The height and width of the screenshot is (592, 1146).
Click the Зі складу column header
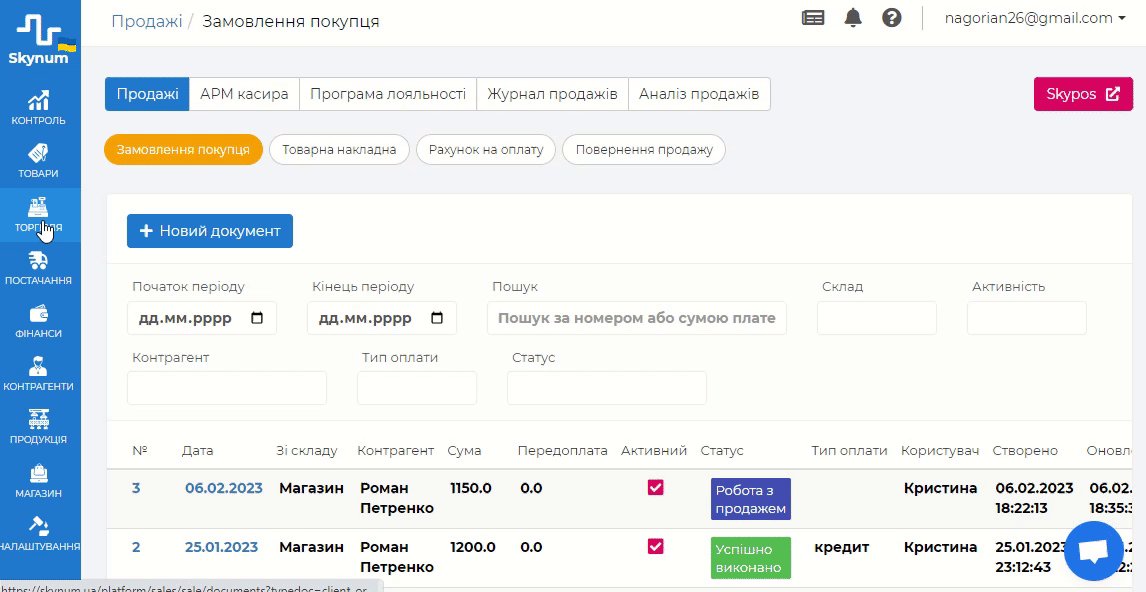coord(307,450)
